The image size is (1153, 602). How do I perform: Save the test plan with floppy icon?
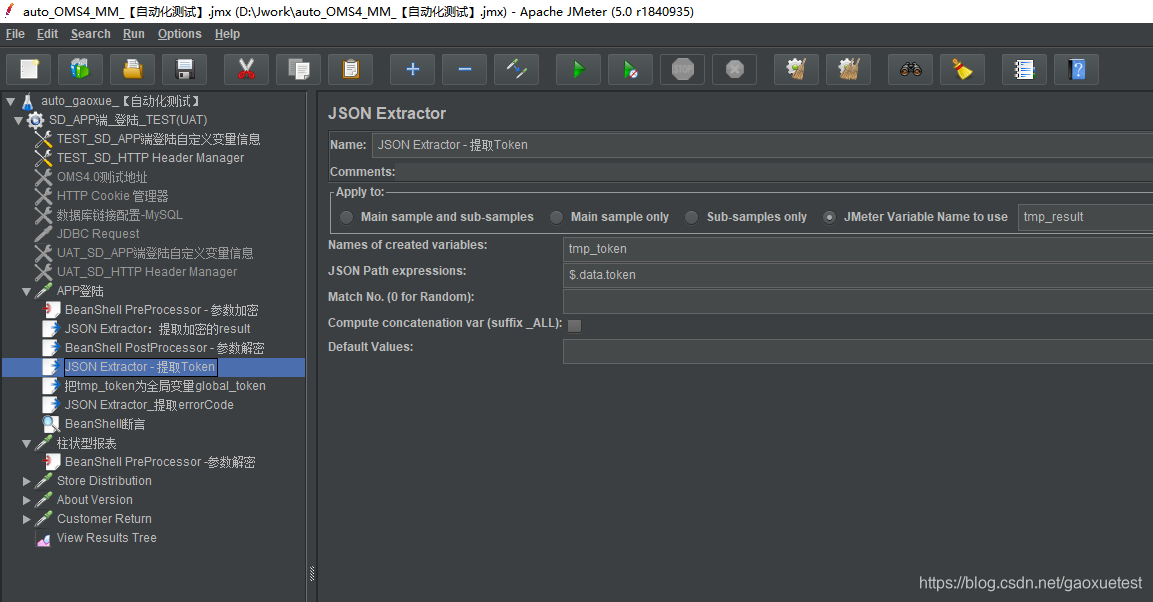[185, 70]
